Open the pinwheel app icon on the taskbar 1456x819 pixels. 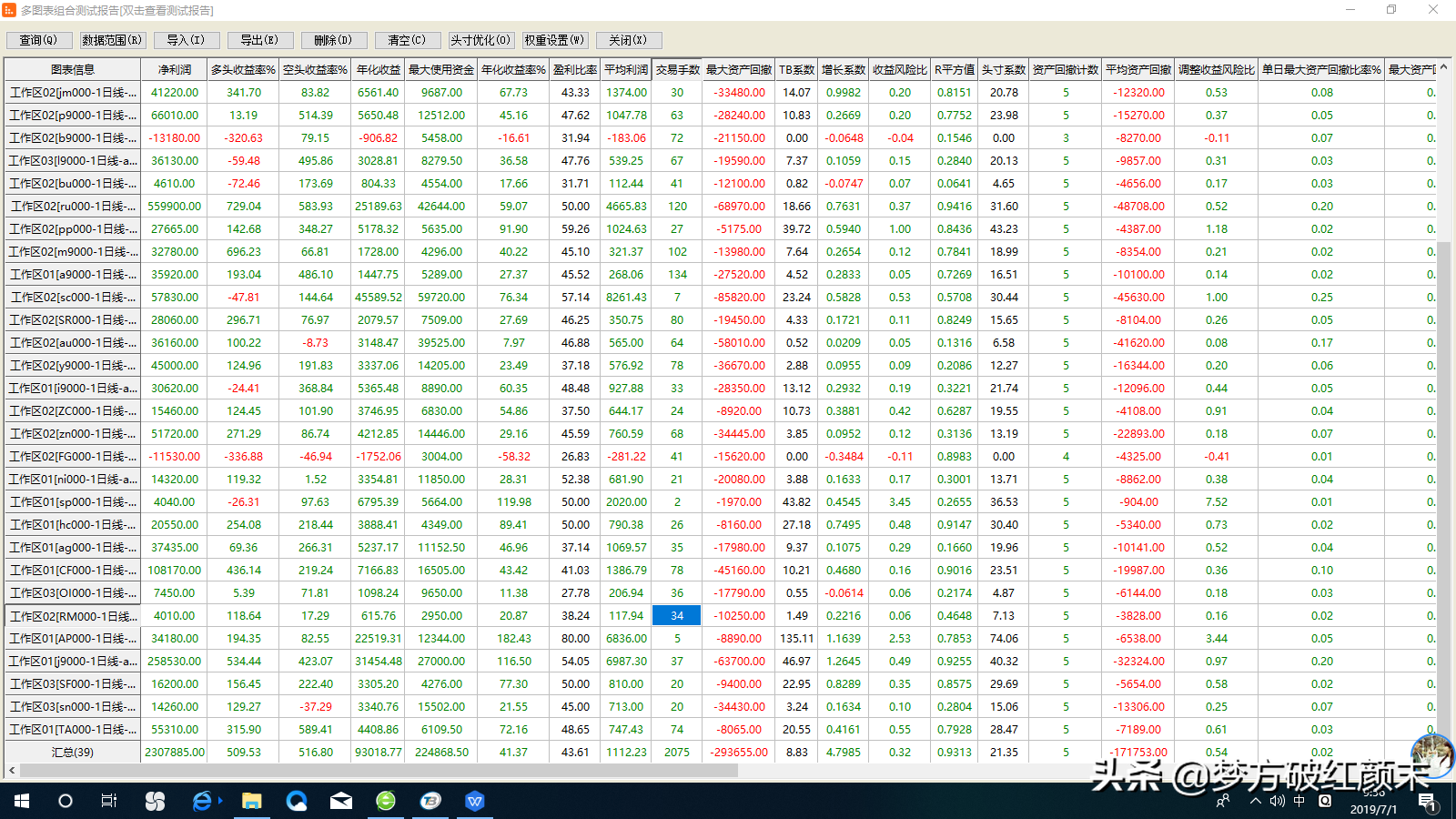[x=156, y=801]
